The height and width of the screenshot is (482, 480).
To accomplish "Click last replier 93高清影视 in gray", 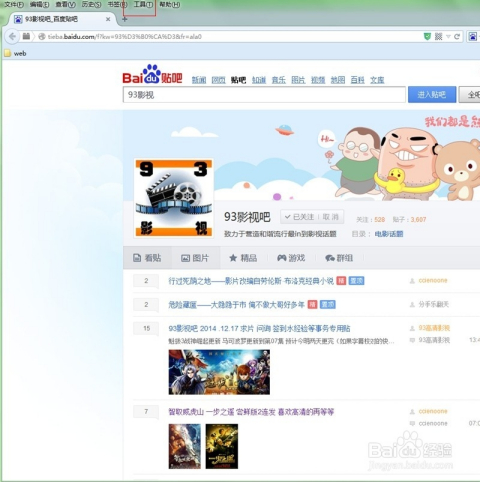I will 434,340.
